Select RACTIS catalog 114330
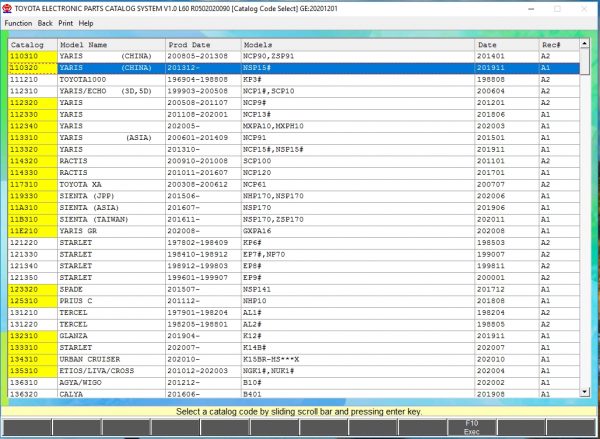The width and height of the screenshot is (600, 439). (293, 173)
